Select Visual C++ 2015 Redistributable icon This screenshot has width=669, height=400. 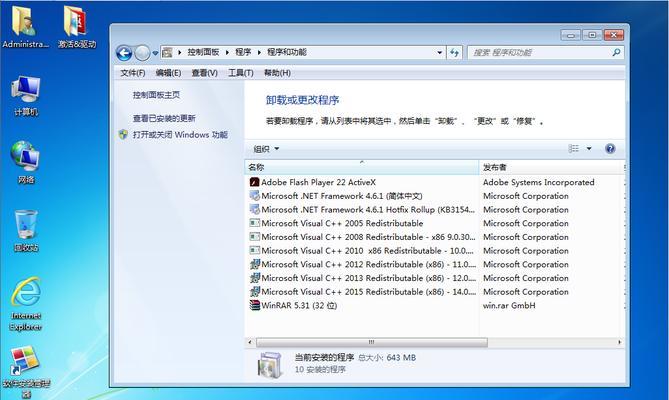(x=254, y=292)
